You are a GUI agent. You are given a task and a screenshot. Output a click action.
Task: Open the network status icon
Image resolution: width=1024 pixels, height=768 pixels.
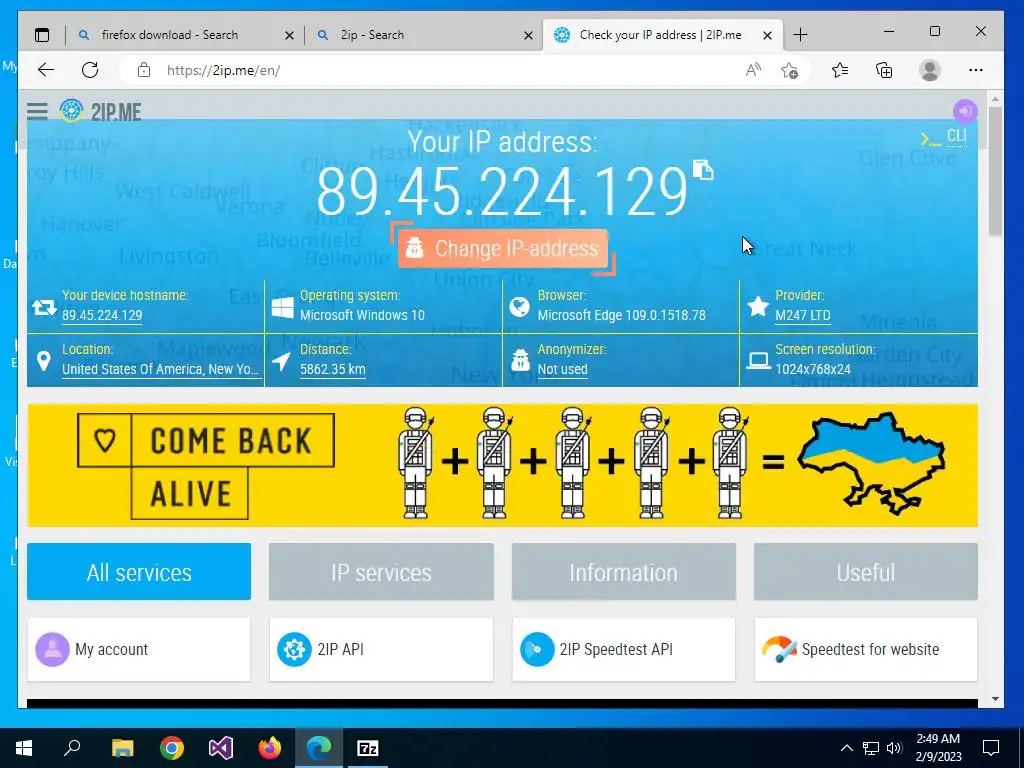coord(871,748)
